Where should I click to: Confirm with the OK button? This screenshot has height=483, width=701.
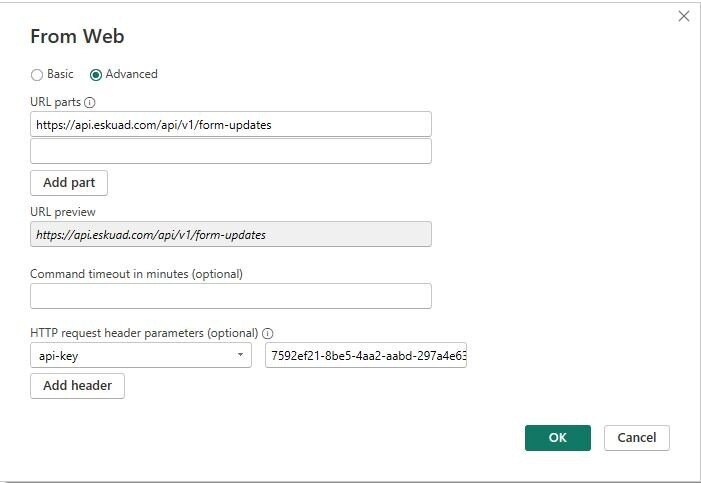pos(557,437)
